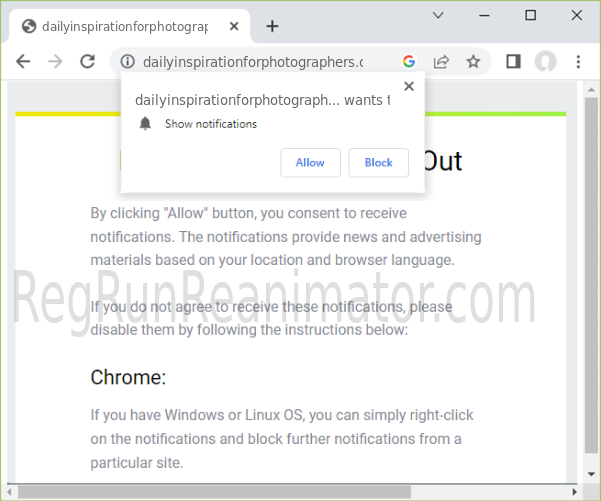Open the profile avatar menu
This screenshot has width=601, height=501.
click(545, 61)
